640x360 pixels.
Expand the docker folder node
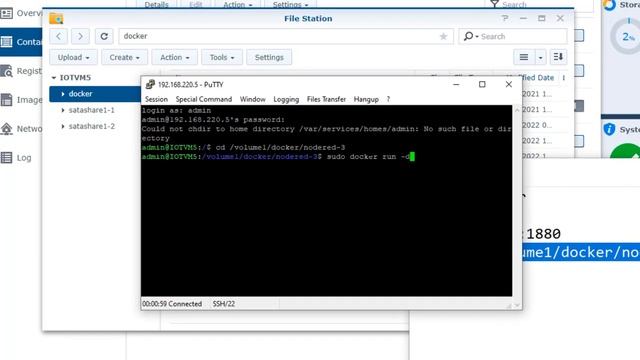63,94
